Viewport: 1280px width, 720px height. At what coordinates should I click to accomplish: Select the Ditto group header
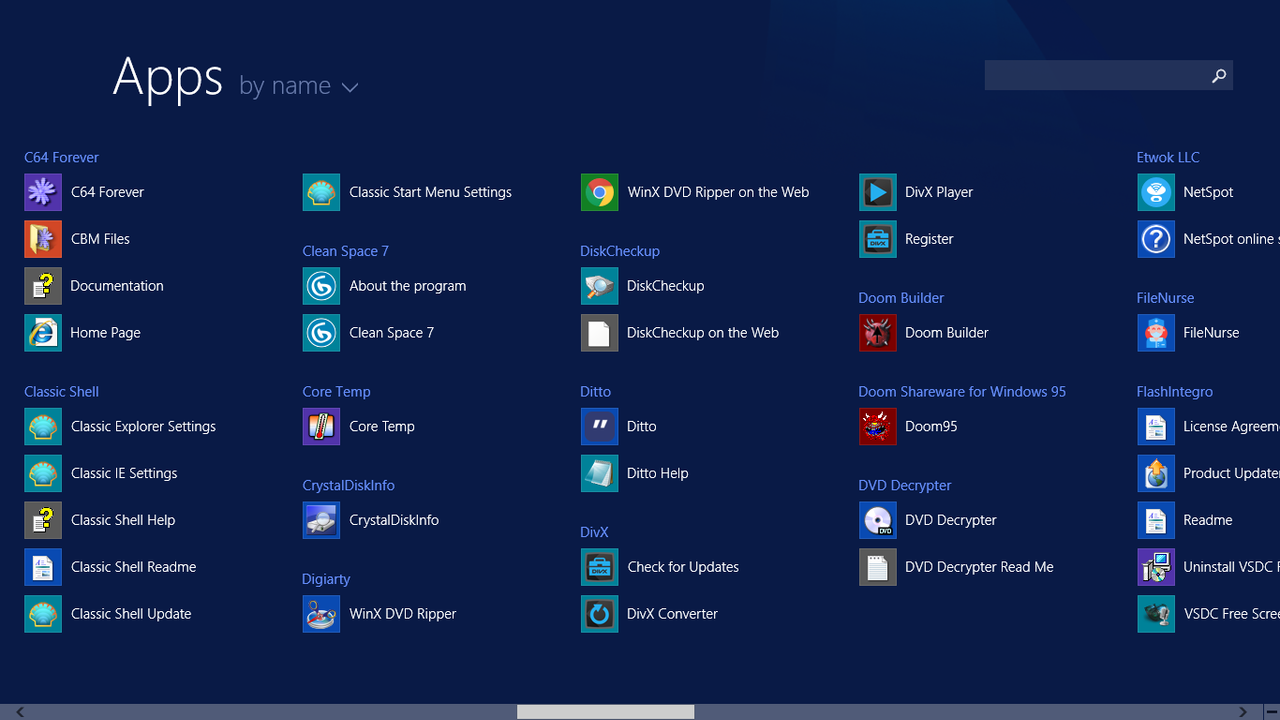[595, 391]
